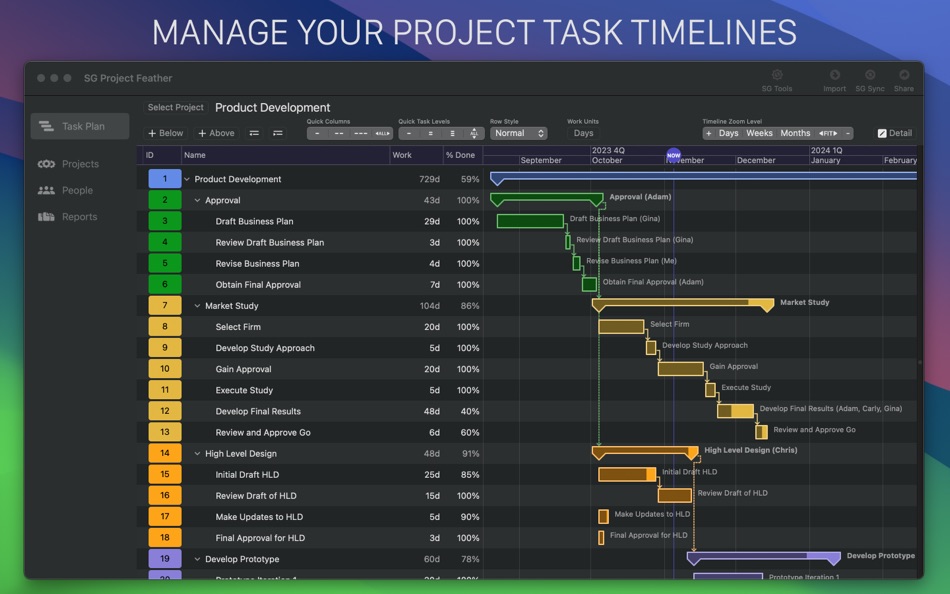Show minimal quick columns (single dash)

tap(317, 133)
